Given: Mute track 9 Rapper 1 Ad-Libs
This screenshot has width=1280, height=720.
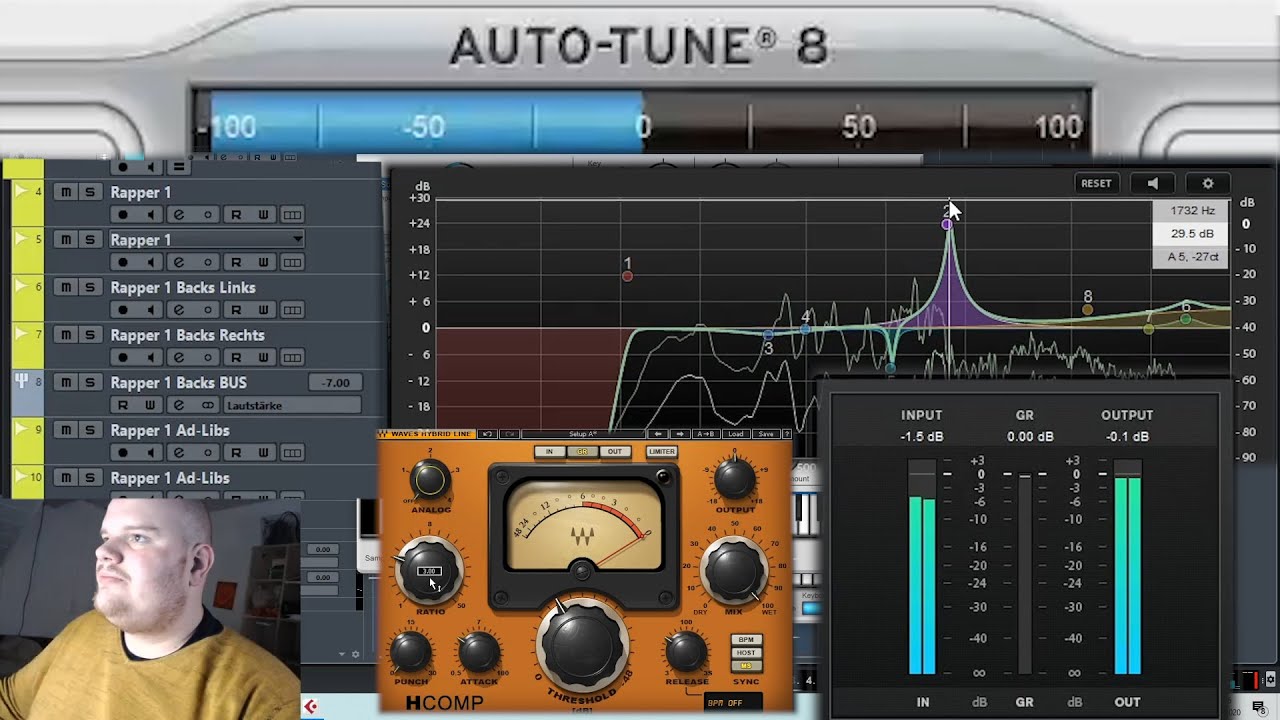Looking at the screenshot, I should [66, 430].
